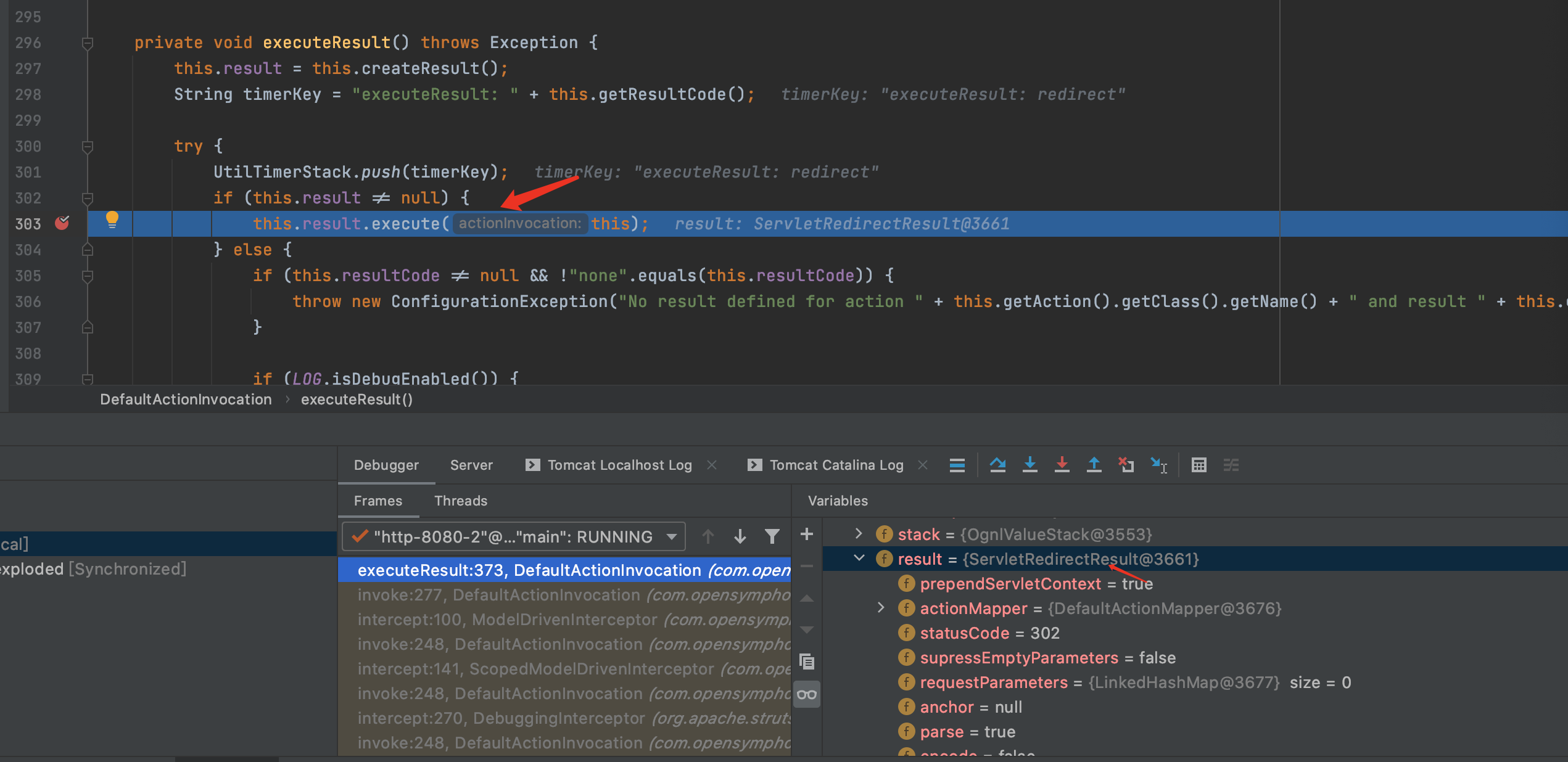Open the Evaluate Expression calculator icon
1568x762 pixels.
pyautogui.click(x=1199, y=465)
